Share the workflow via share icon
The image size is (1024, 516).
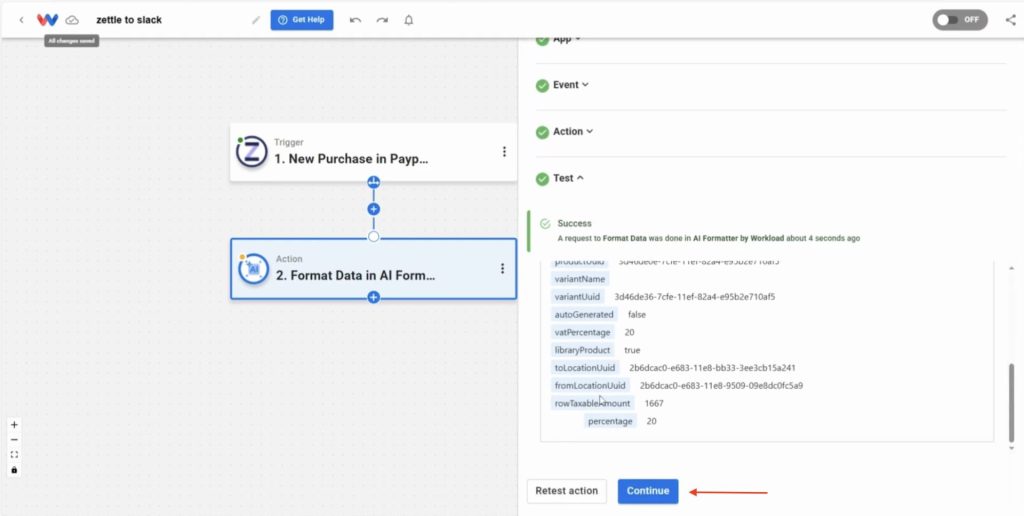(1010, 20)
